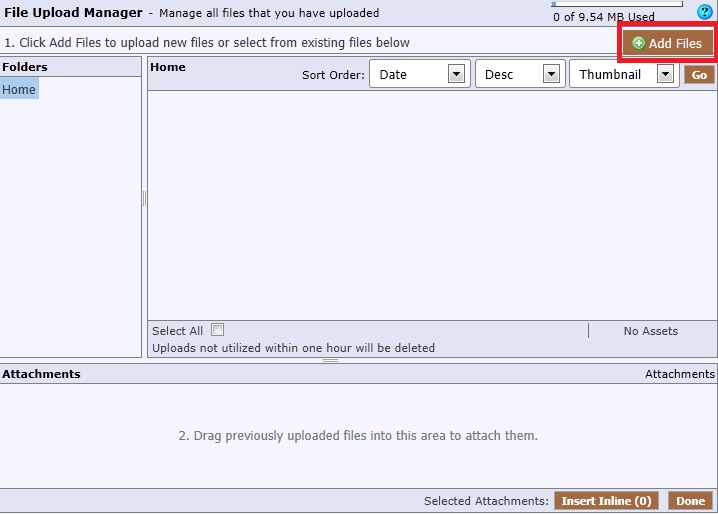Open the Thumbnail view mode dropdown
This screenshot has width=718, height=514.
click(623, 75)
